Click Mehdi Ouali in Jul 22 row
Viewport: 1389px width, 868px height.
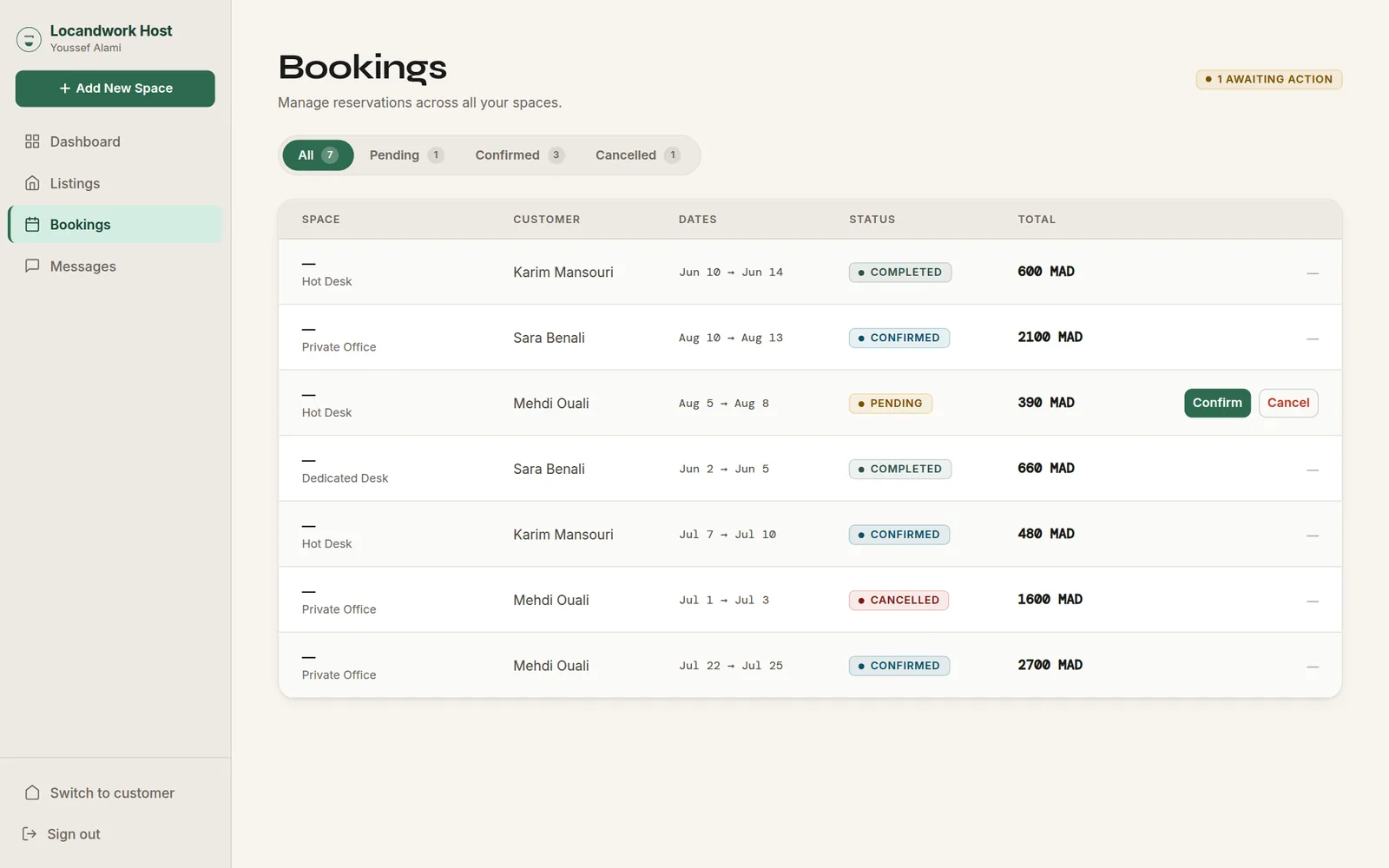click(x=550, y=666)
